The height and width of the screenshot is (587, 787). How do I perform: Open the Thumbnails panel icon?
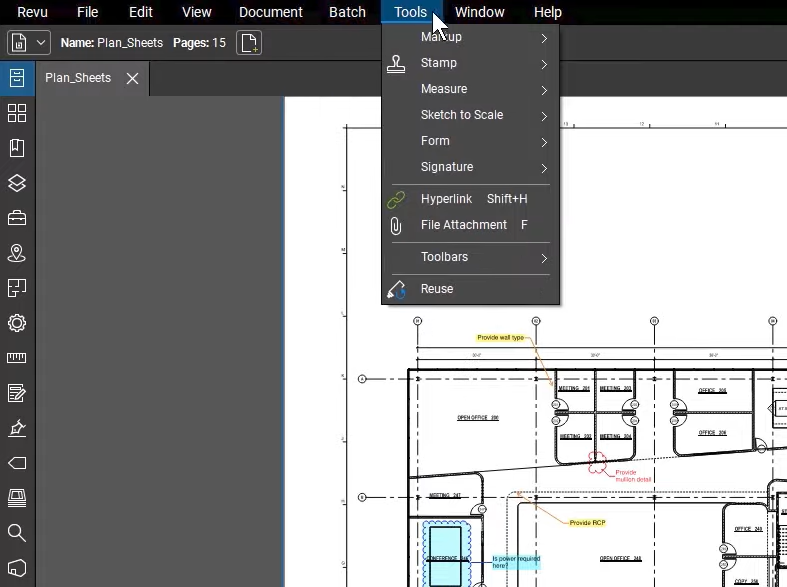pyautogui.click(x=17, y=113)
